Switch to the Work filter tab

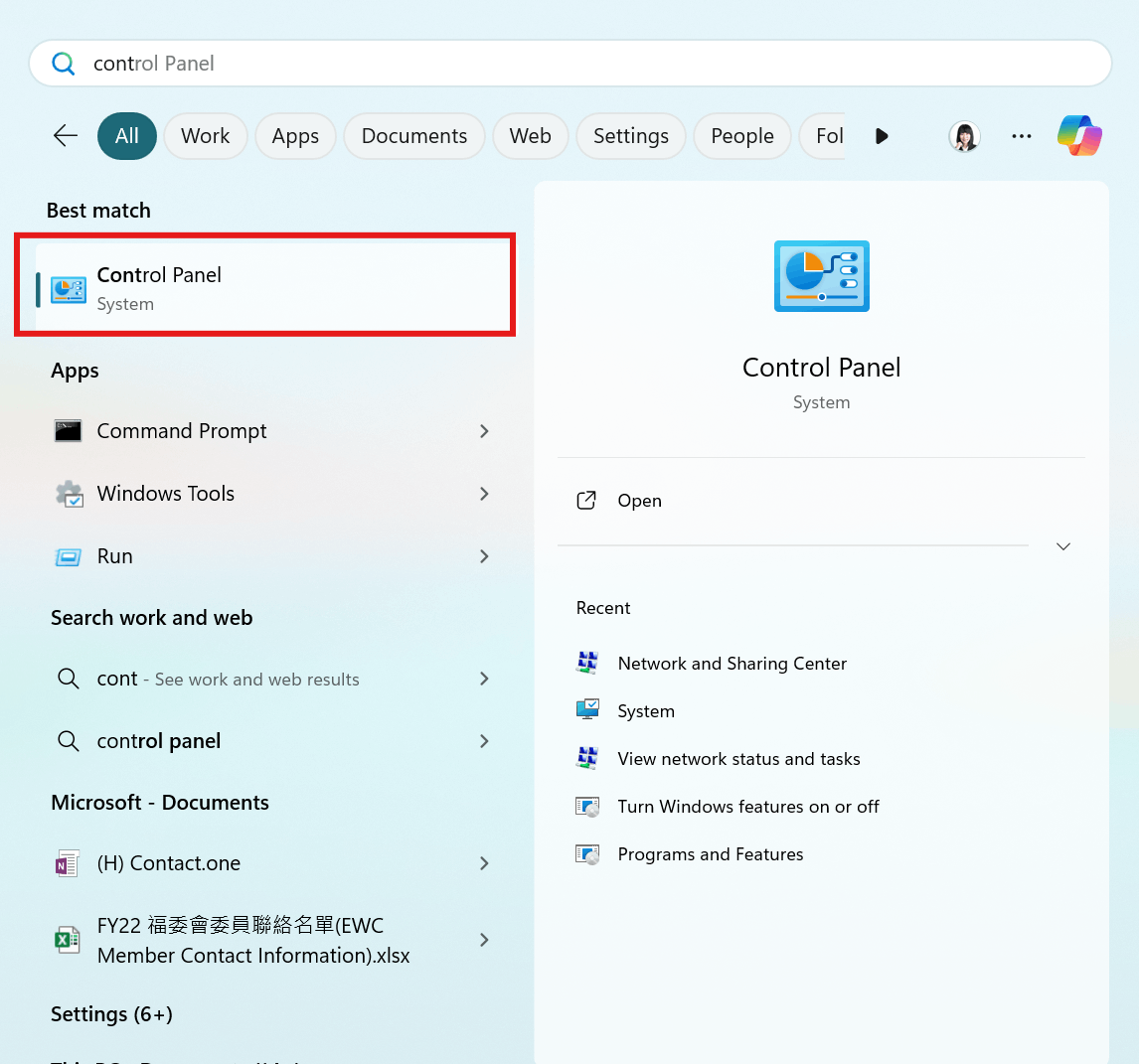(x=206, y=136)
